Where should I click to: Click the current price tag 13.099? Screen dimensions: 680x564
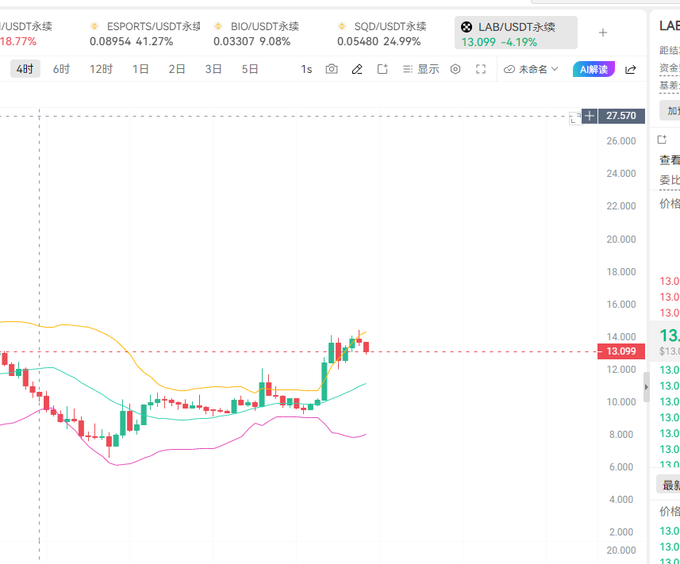(x=621, y=351)
